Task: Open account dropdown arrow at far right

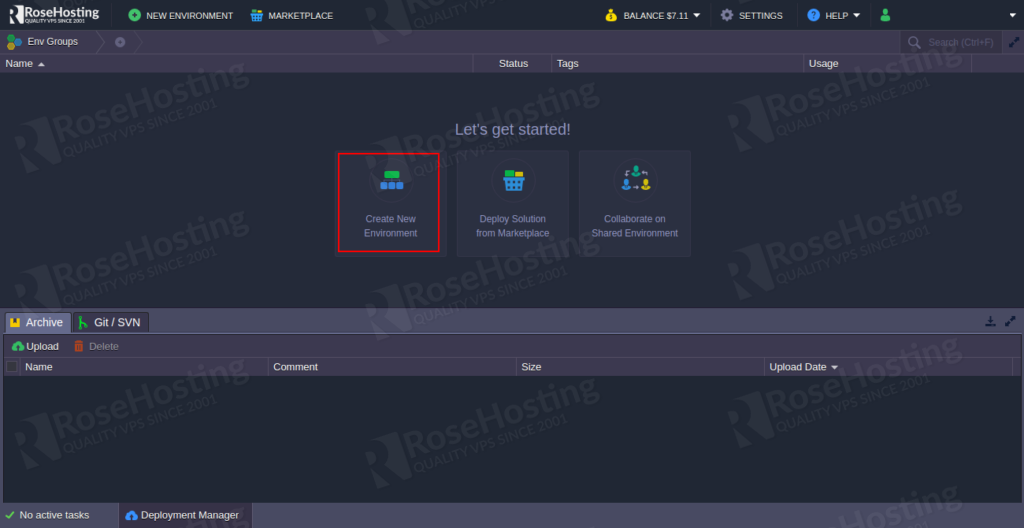Action: coord(1012,15)
